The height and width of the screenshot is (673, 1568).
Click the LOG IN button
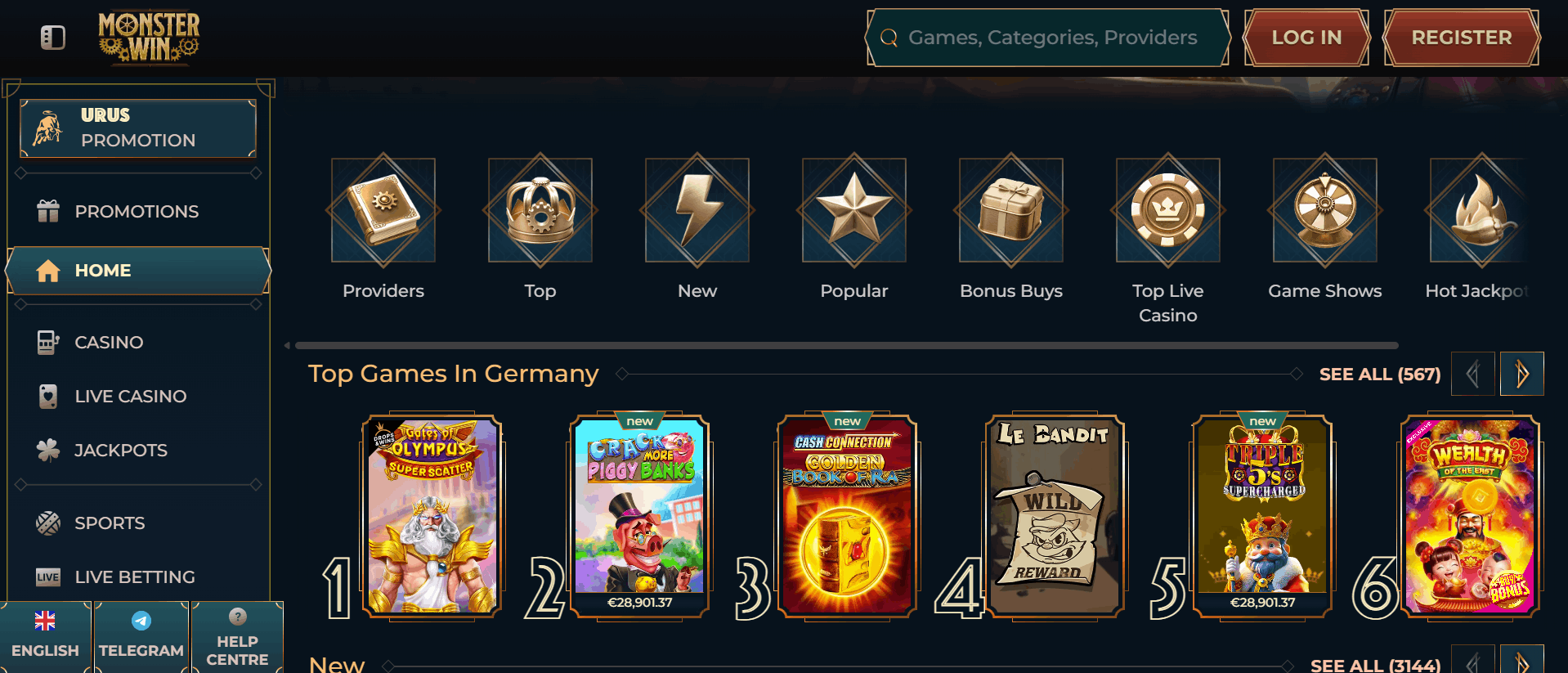coord(1306,38)
